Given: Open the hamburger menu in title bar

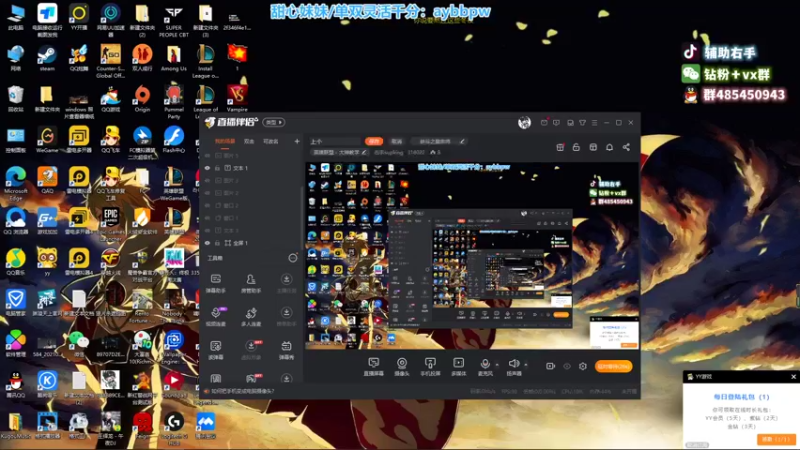Looking at the screenshot, I should 594,123.
